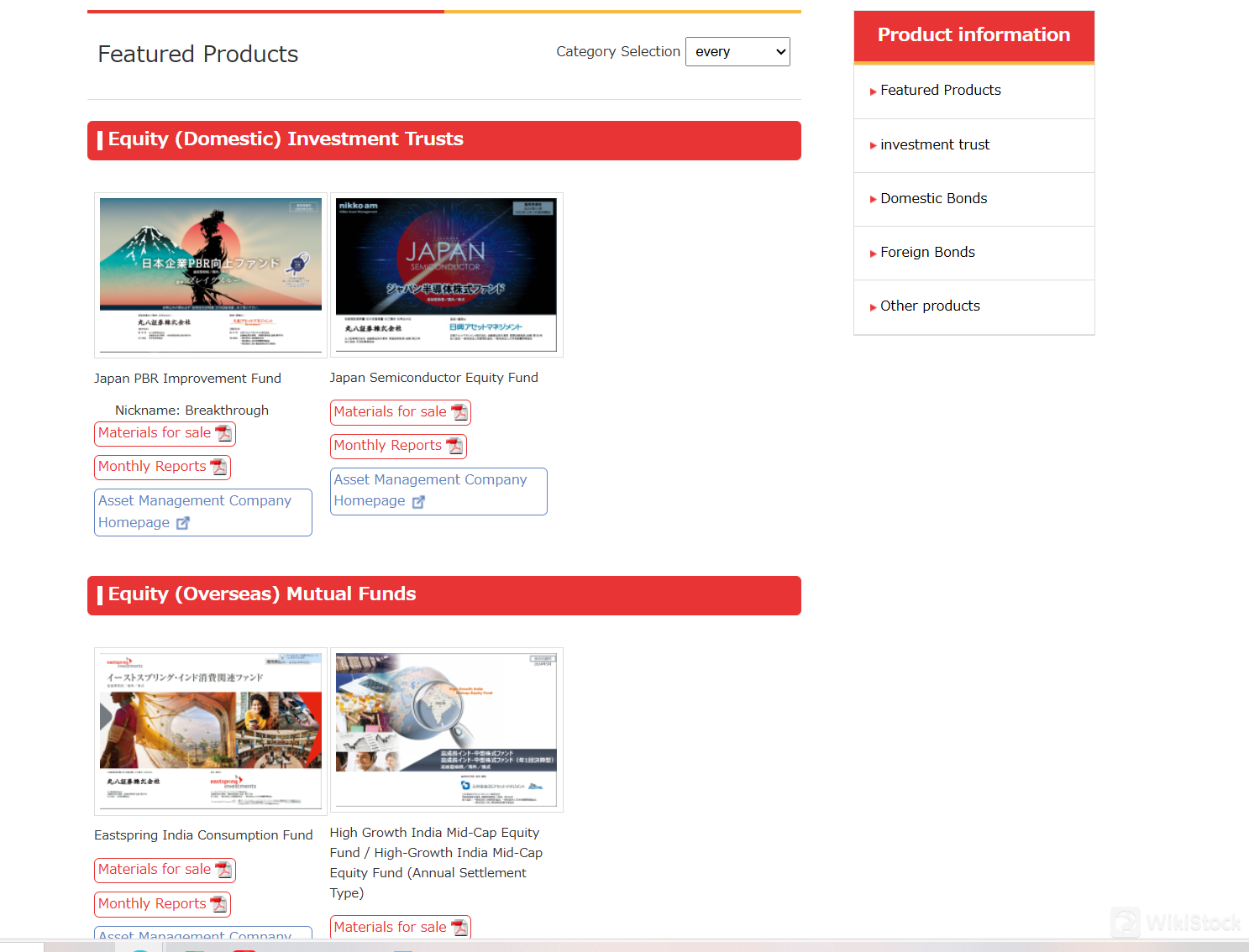Click red arrow beside Foreign Bonds
1249x952 pixels.
[x=874, y=254]
